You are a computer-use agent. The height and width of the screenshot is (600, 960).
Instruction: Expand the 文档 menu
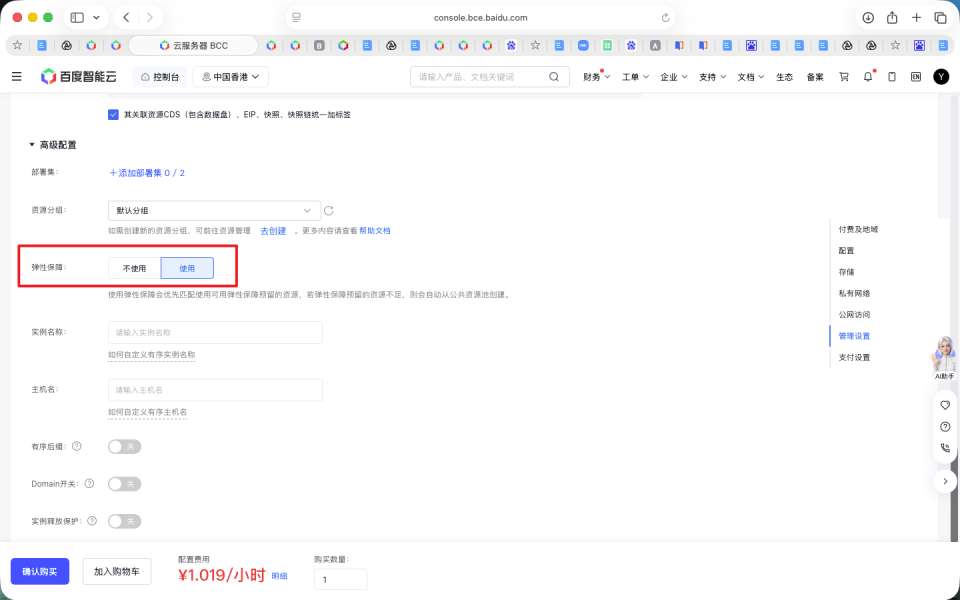click(x=751, y=77)
